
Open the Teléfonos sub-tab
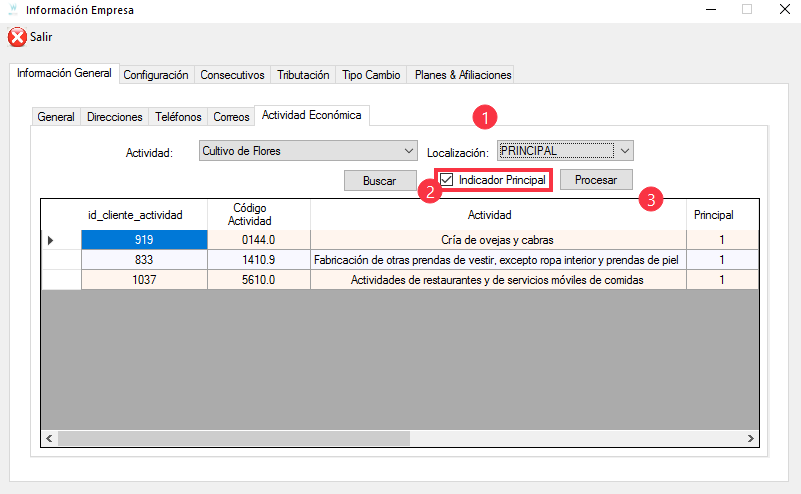(x=179, y=117)
